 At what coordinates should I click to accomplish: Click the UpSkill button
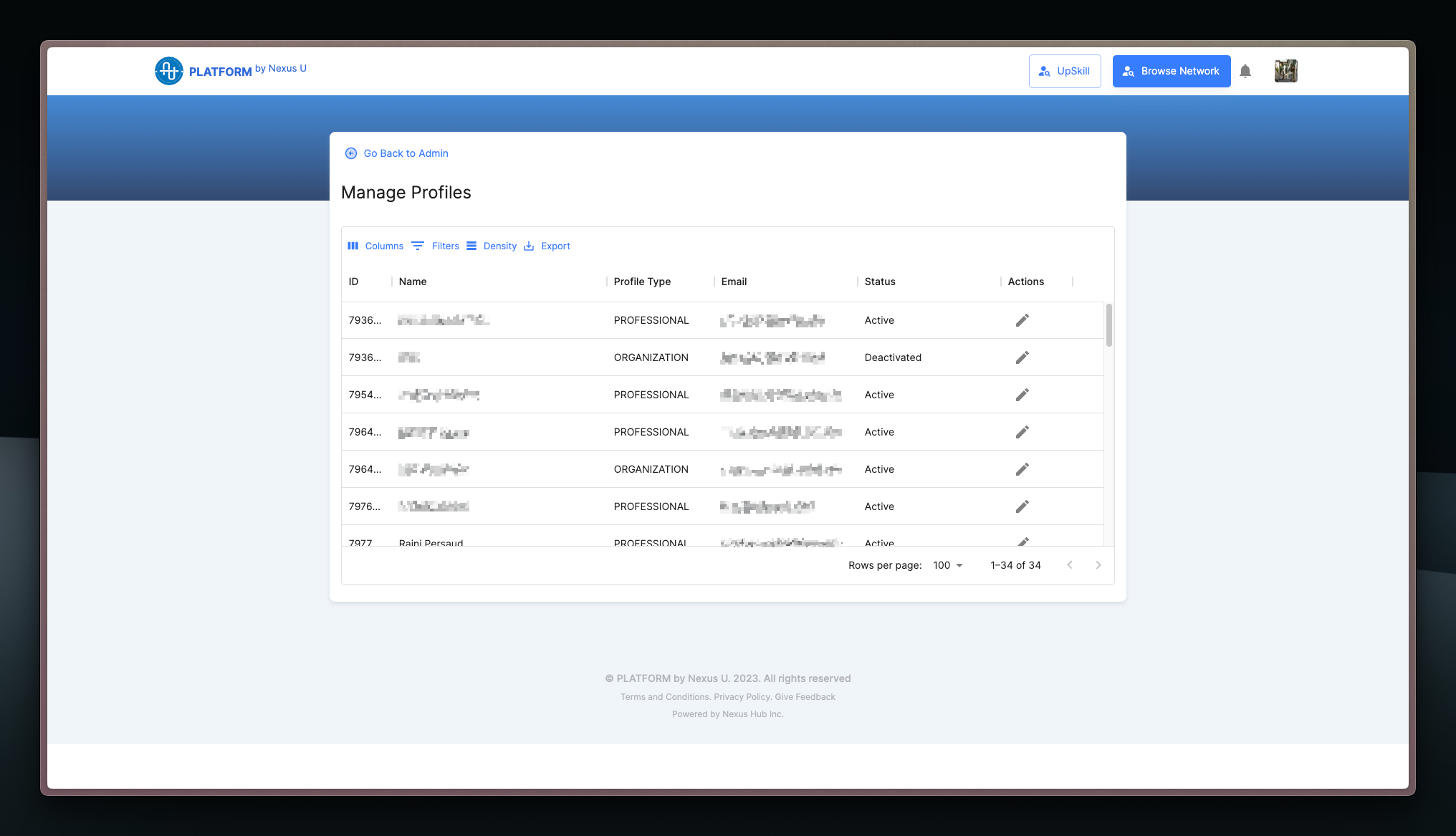point(1065,71)
